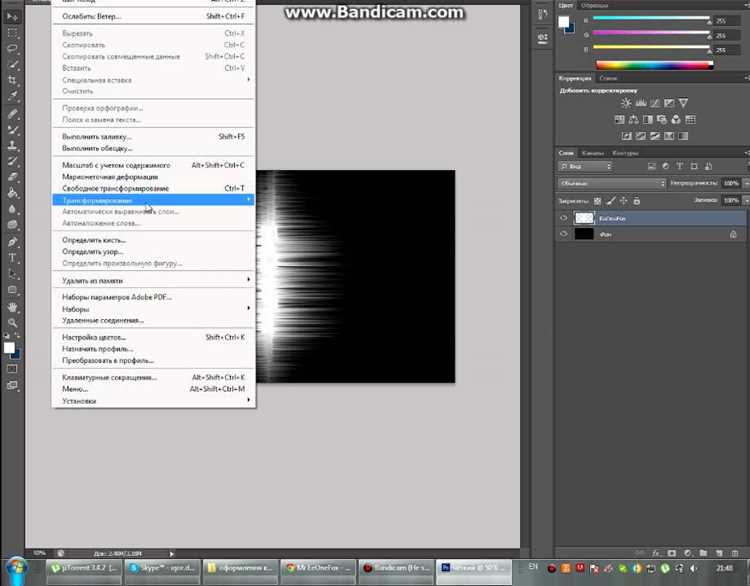Toggle lock transparent pixels
The image size is (750, 586).
tap(597, 201)
